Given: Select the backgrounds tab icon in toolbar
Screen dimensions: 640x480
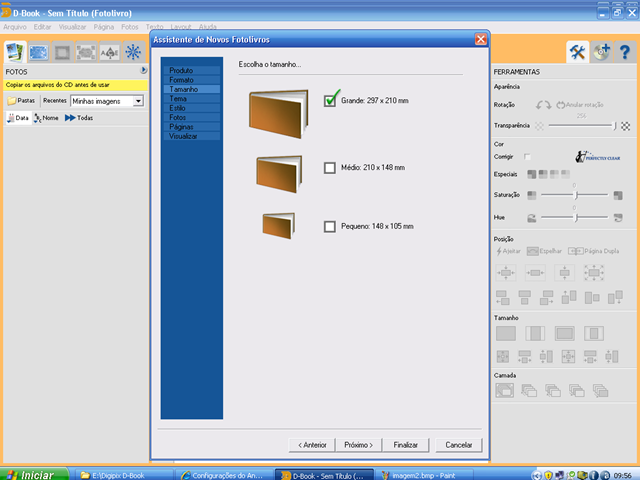Looking at the screenshot, I should click(x=39, y=52).
